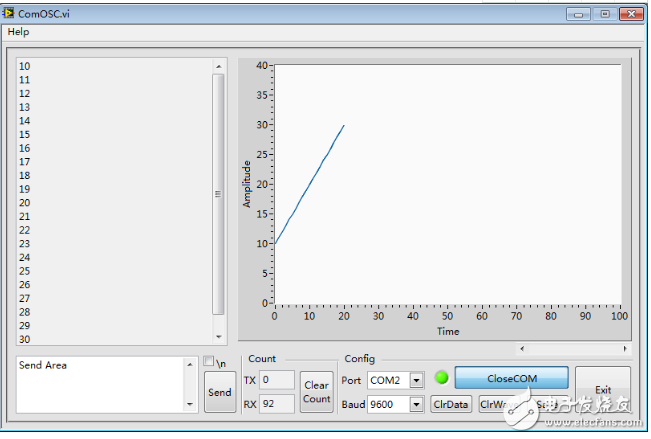The image size is (651, 439).
Task: Expand the Baud 9600 dropdown
Action: [x=416, y=405]
